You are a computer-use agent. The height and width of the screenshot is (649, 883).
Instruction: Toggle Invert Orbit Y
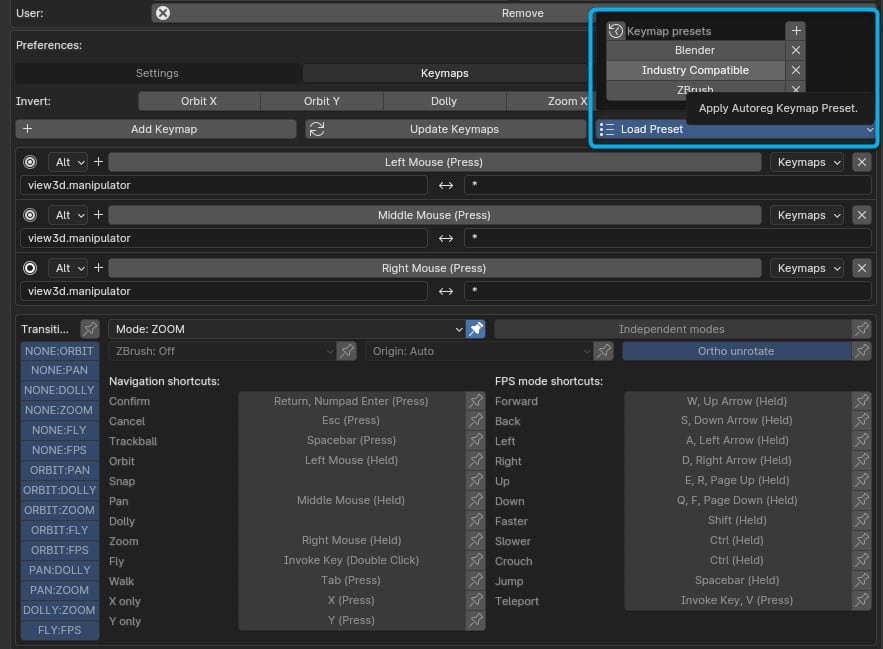coord(322,101)
